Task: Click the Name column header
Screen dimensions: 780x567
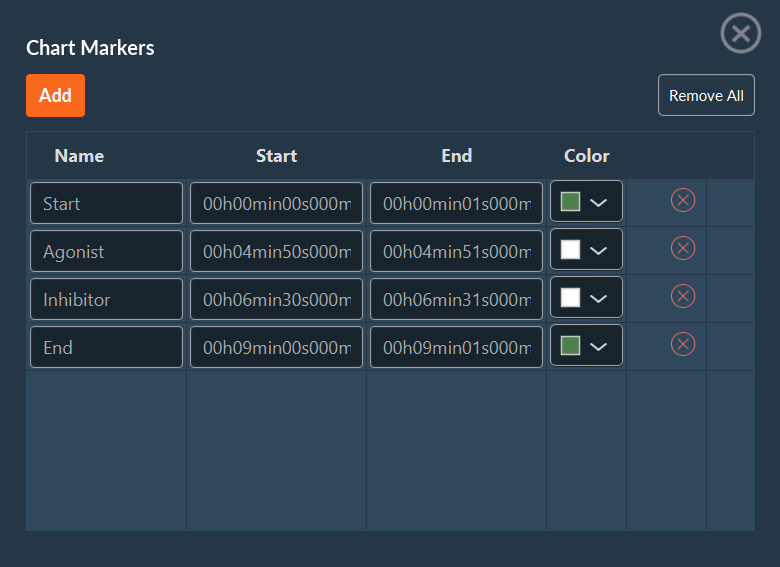Action: point(79,156)
